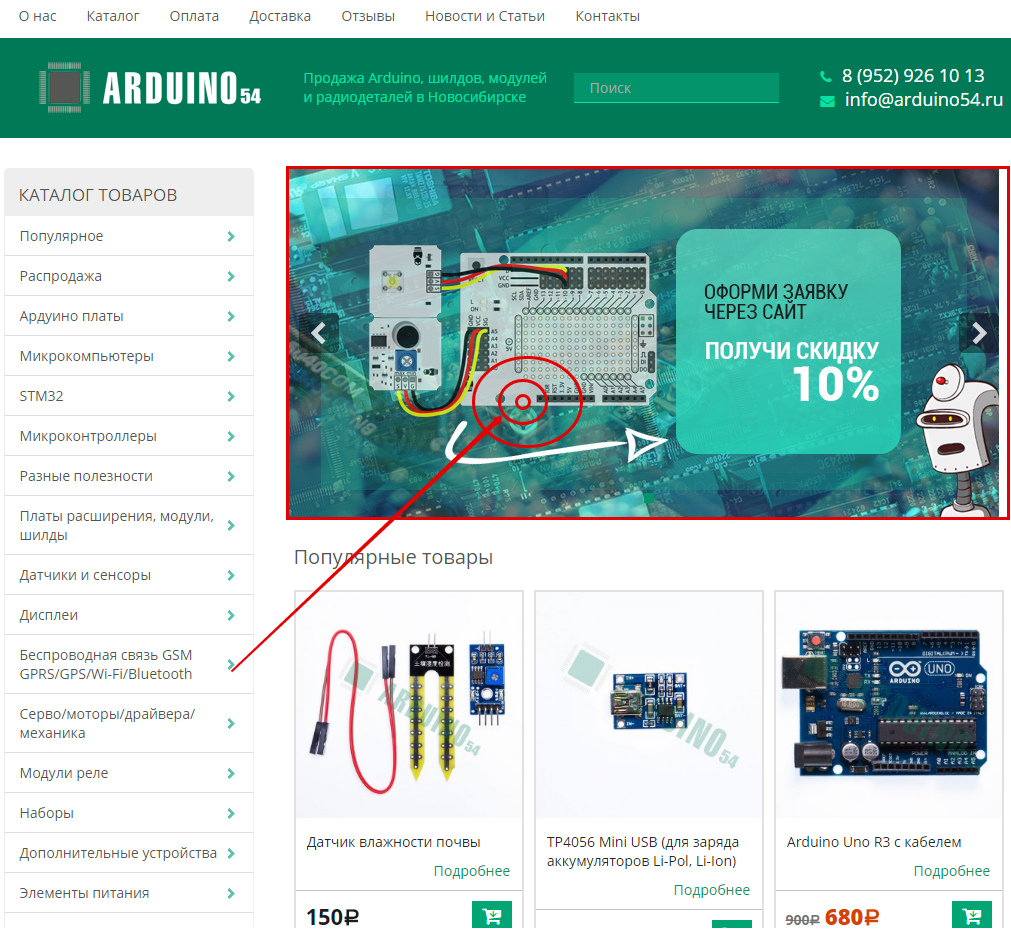
Task: Select the green banner slide indicator dot
Action: (x=649, y=498)
